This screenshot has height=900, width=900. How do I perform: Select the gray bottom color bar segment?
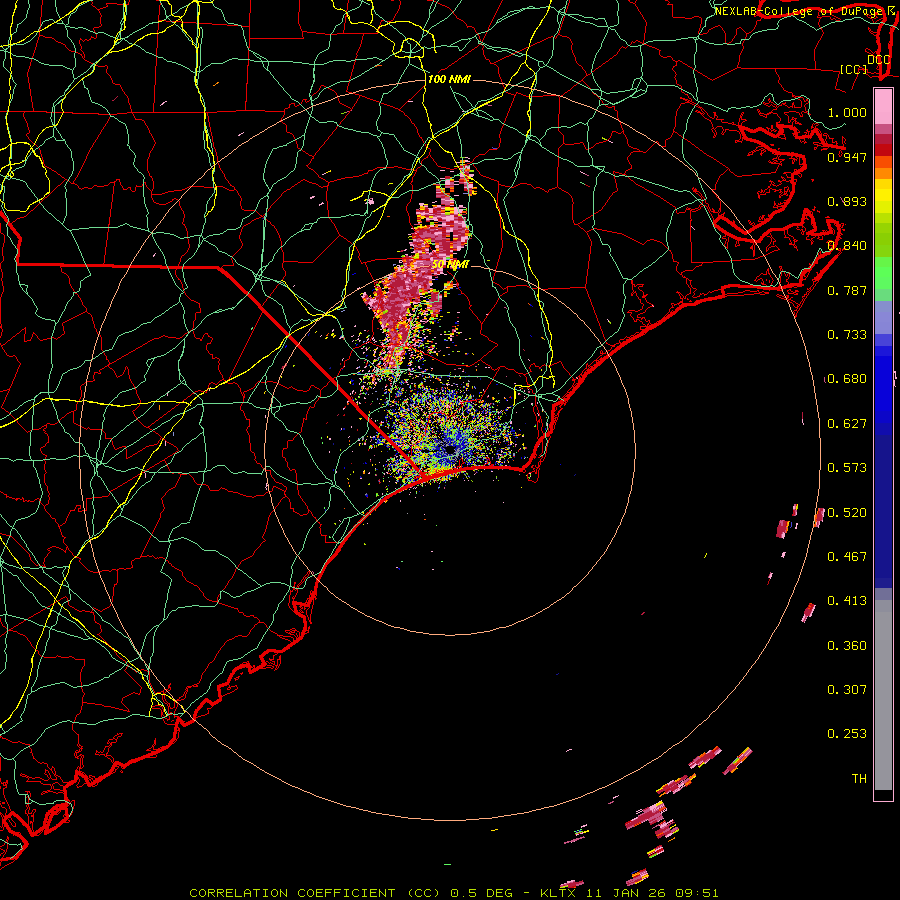[883, 695]
